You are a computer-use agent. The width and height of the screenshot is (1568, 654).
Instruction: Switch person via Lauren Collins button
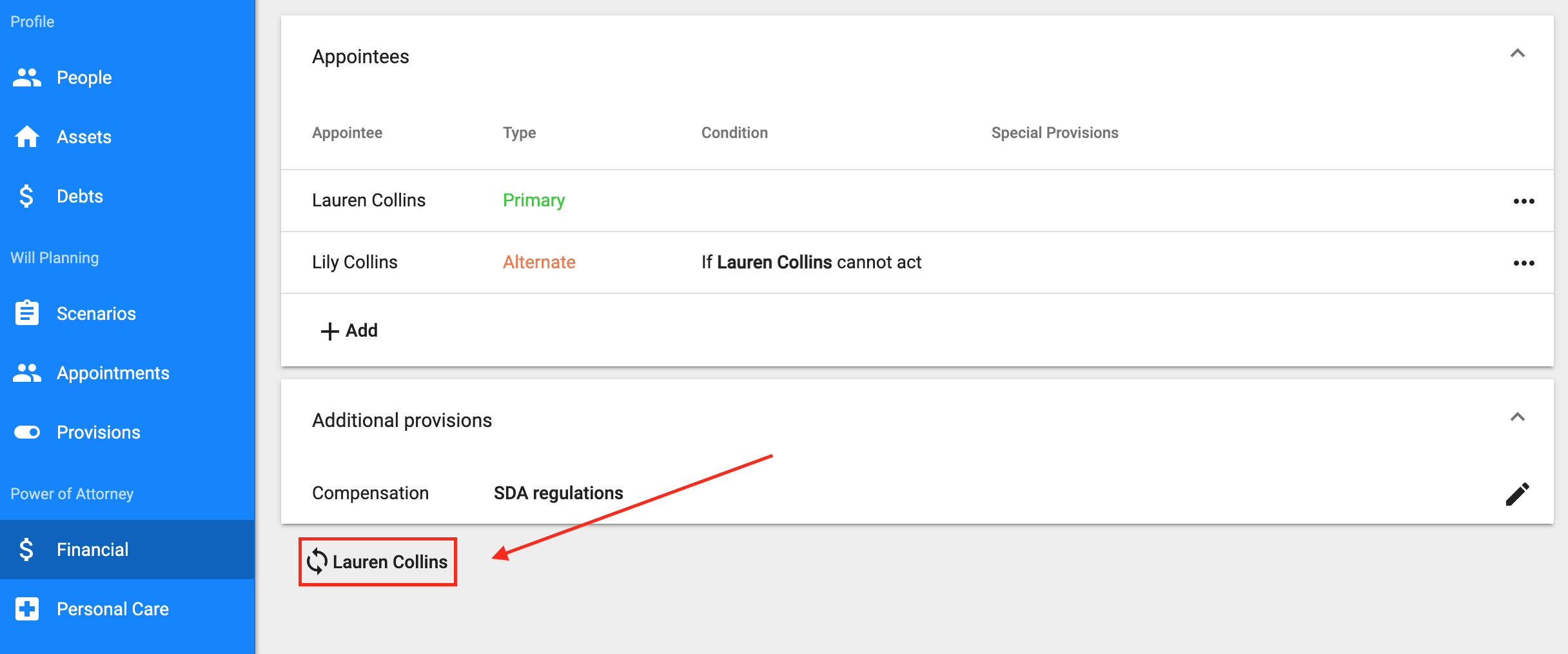pos(378,562)
